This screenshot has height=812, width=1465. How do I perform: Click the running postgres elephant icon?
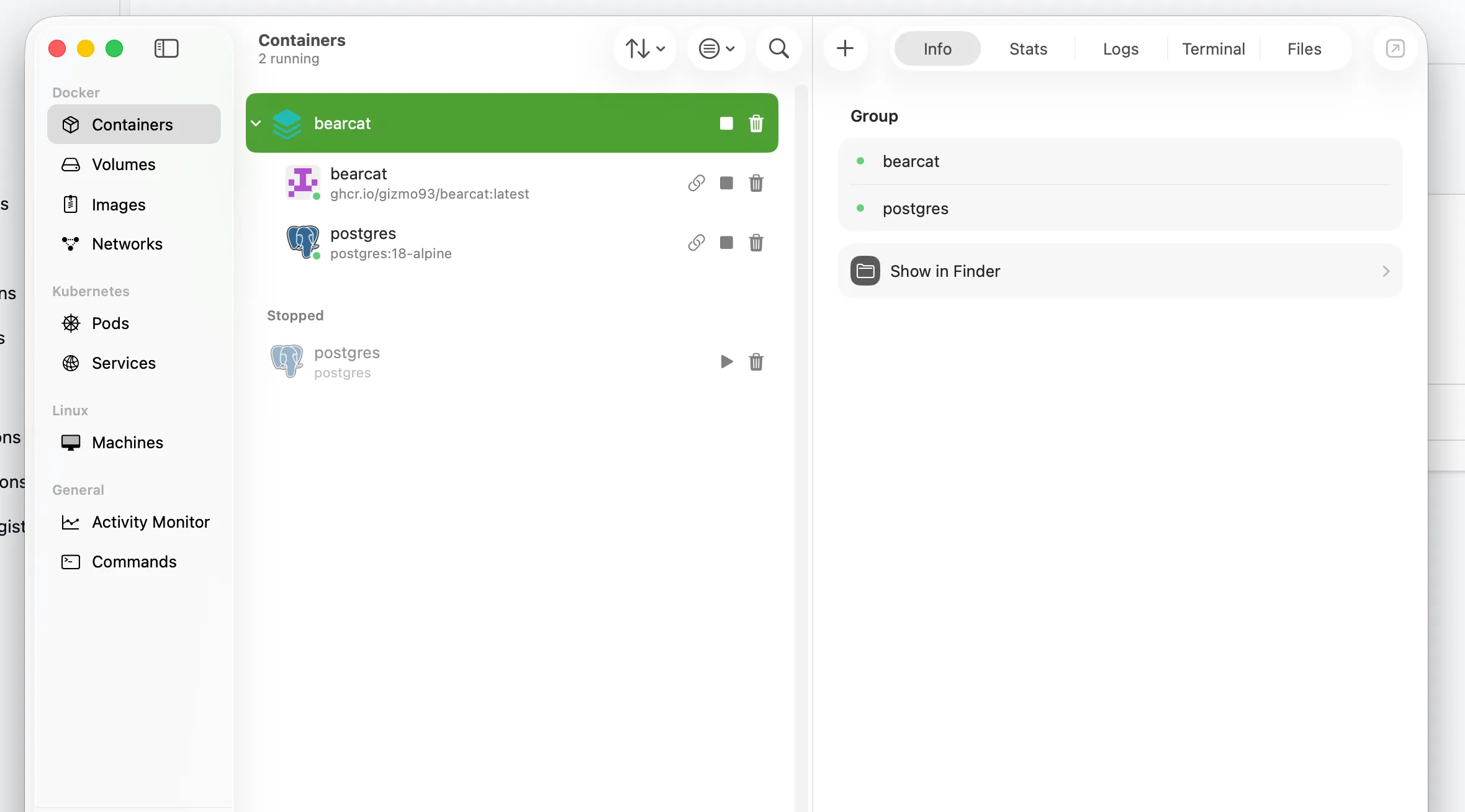tap(303, 241)
